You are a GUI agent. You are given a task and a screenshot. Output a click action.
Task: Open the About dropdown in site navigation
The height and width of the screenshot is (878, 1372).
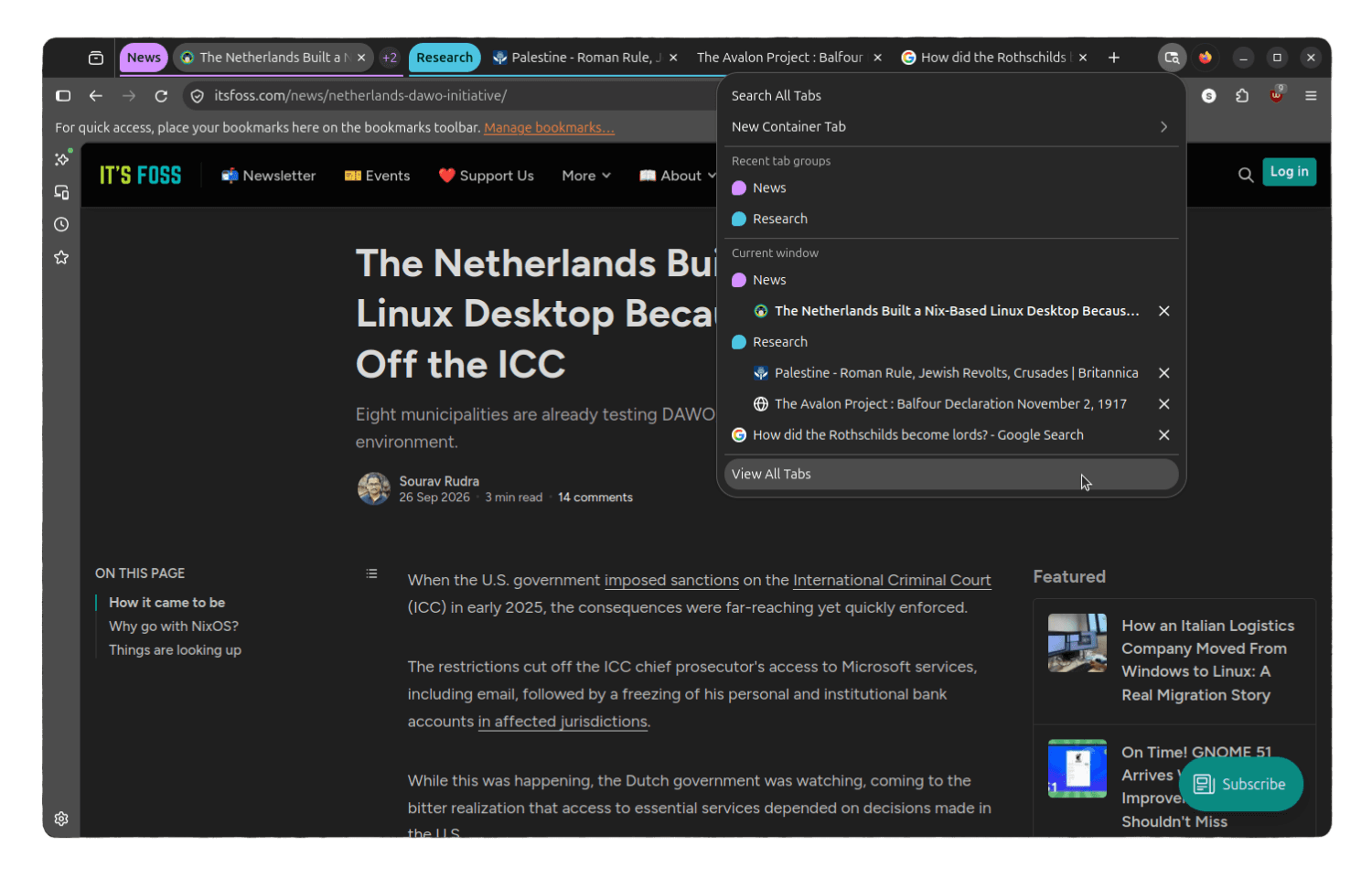click(678, 176)
